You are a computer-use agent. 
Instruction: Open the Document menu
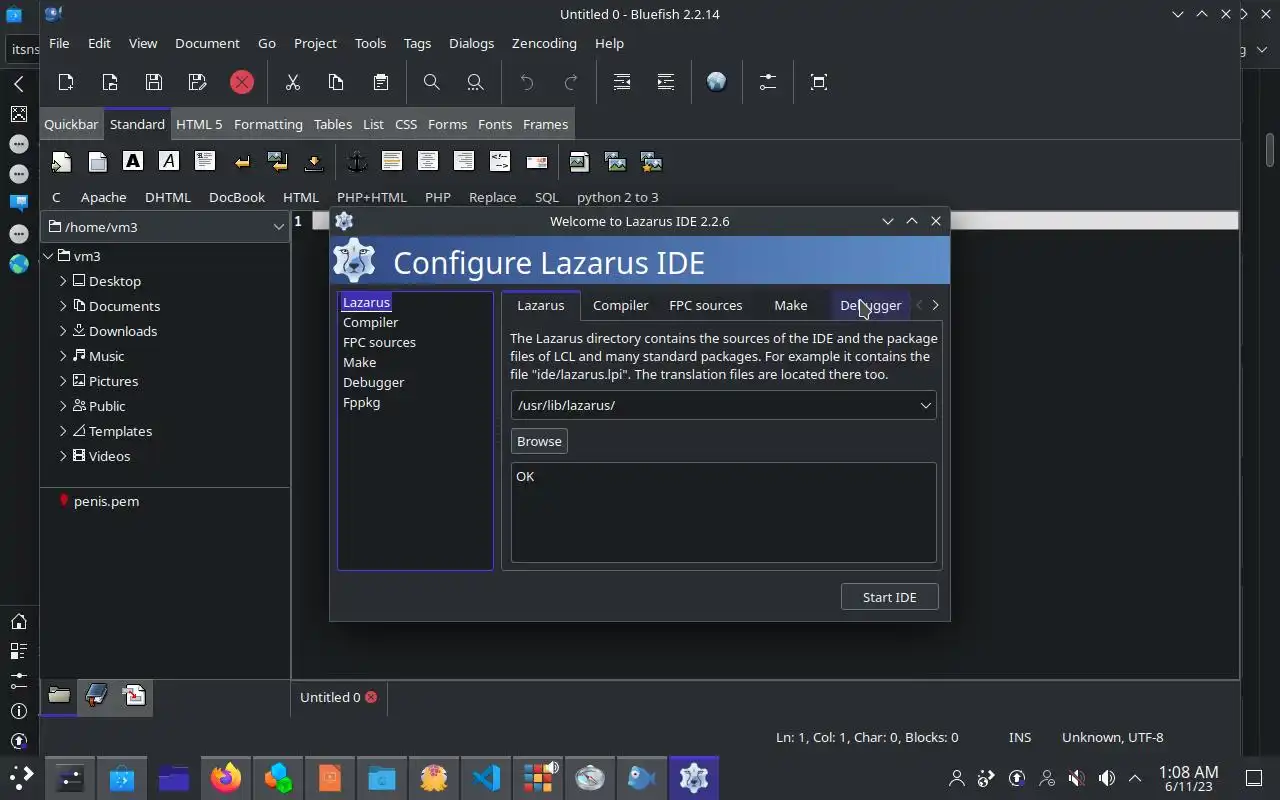click(x=207, y=43)
